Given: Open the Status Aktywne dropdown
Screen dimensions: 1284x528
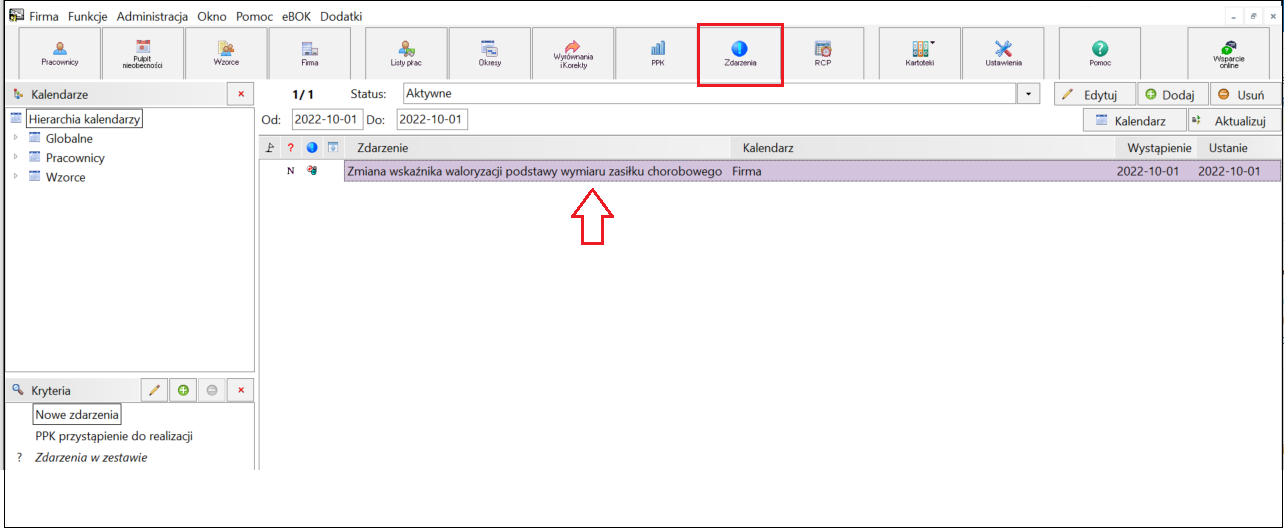Looking at the screenshot, I should coord(1029,93).
